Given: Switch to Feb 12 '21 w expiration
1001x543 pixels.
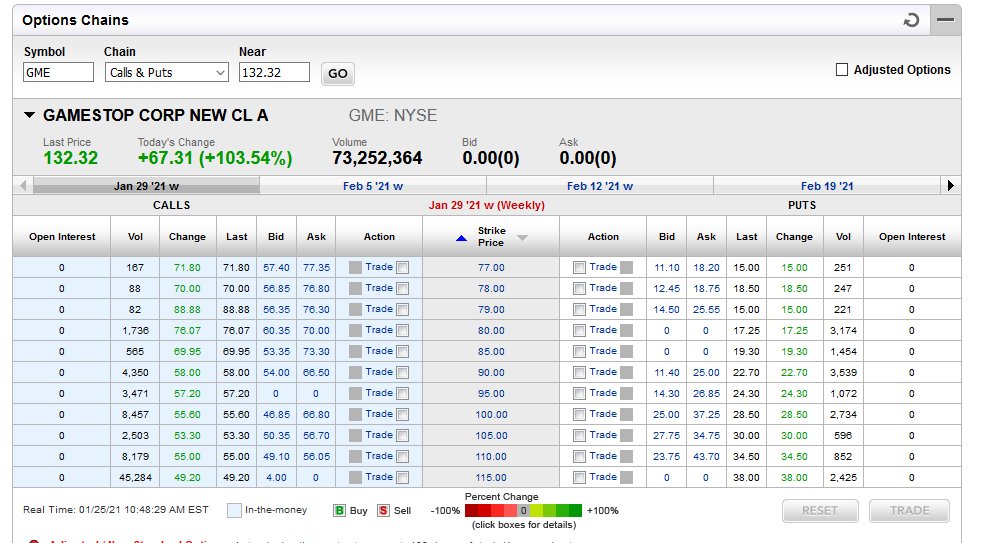Looking at the screenshot, I should click(599, 186).
